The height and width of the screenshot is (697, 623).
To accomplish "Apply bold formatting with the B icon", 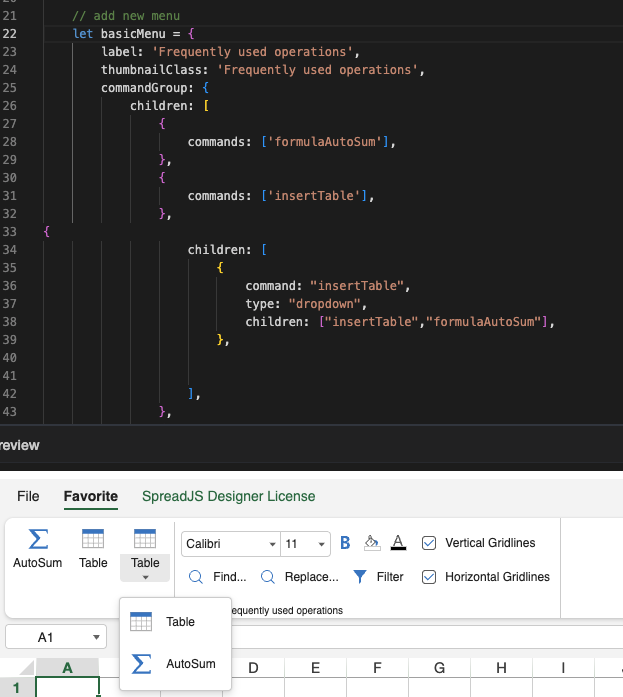I will pyautogui.click(x=345, y=543).
